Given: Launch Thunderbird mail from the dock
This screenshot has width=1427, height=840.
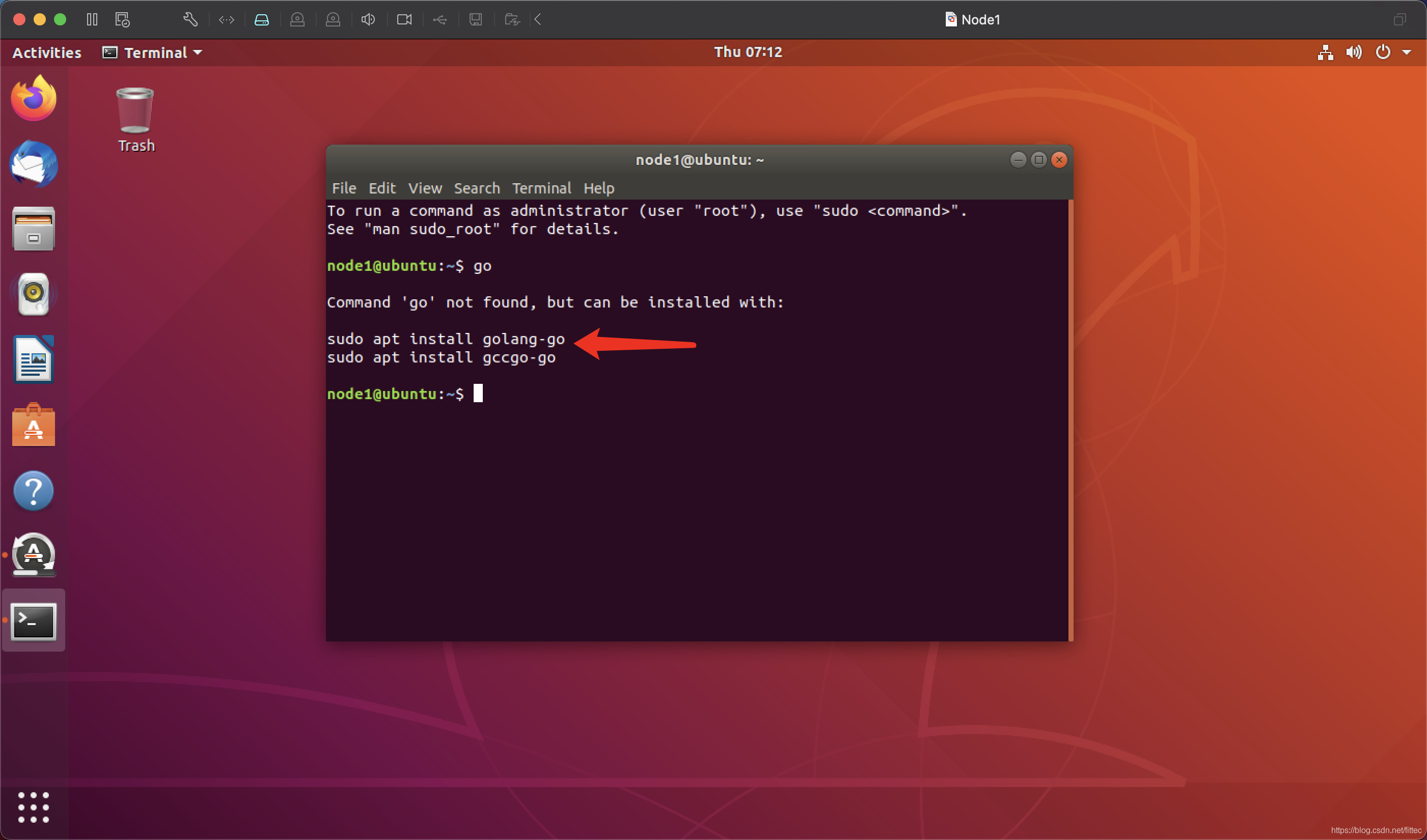Looking at the screenshot, I should (x=34, y=164).
